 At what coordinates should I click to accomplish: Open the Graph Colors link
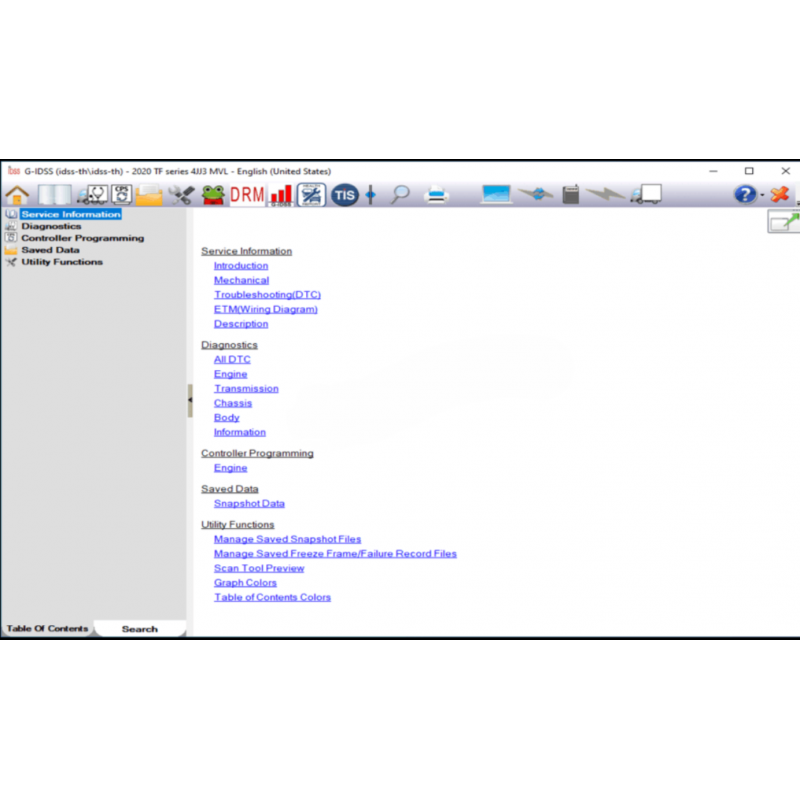pyautogui.click(x=245, y=583)
